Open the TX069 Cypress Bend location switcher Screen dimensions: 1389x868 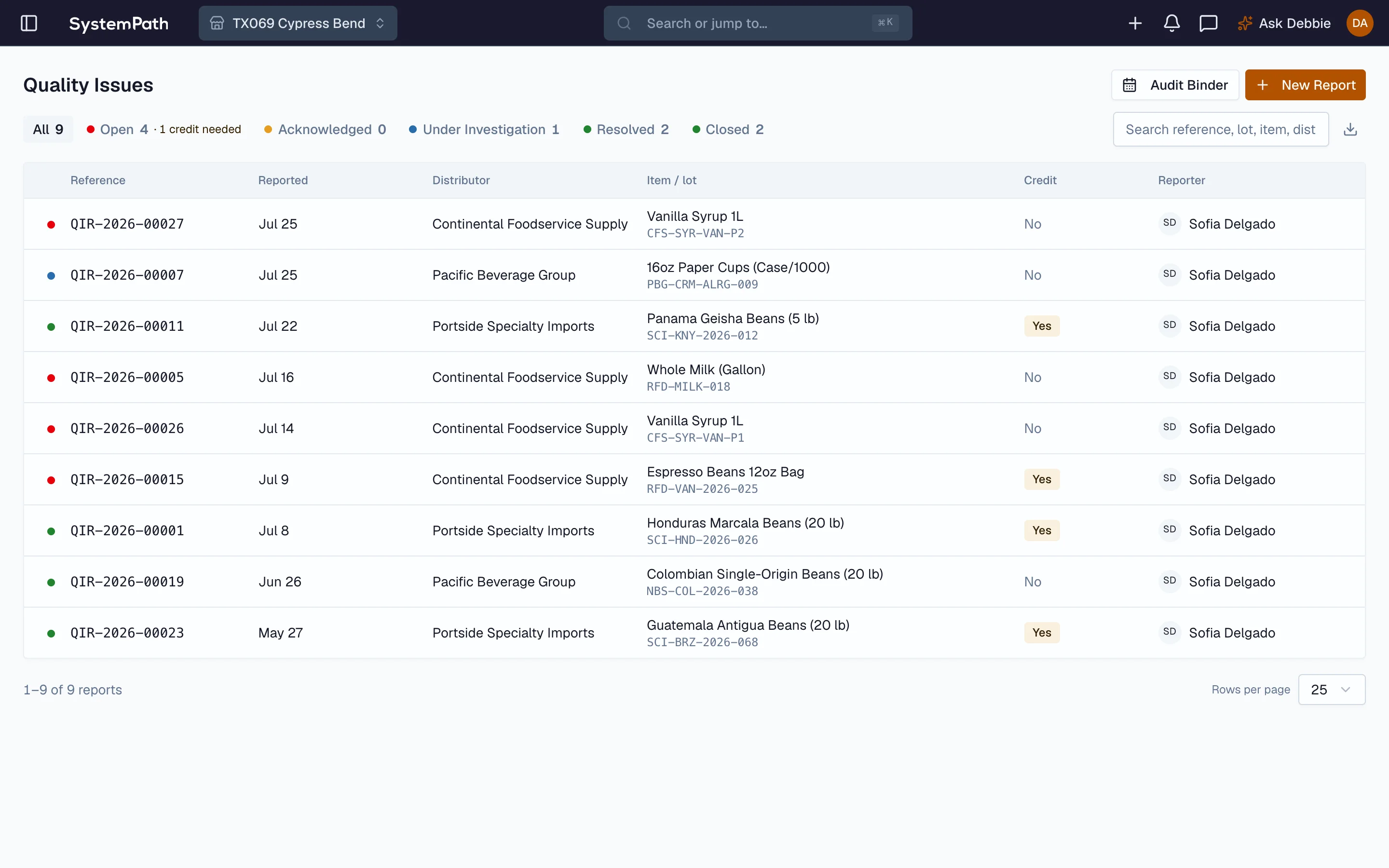point(297,23)
